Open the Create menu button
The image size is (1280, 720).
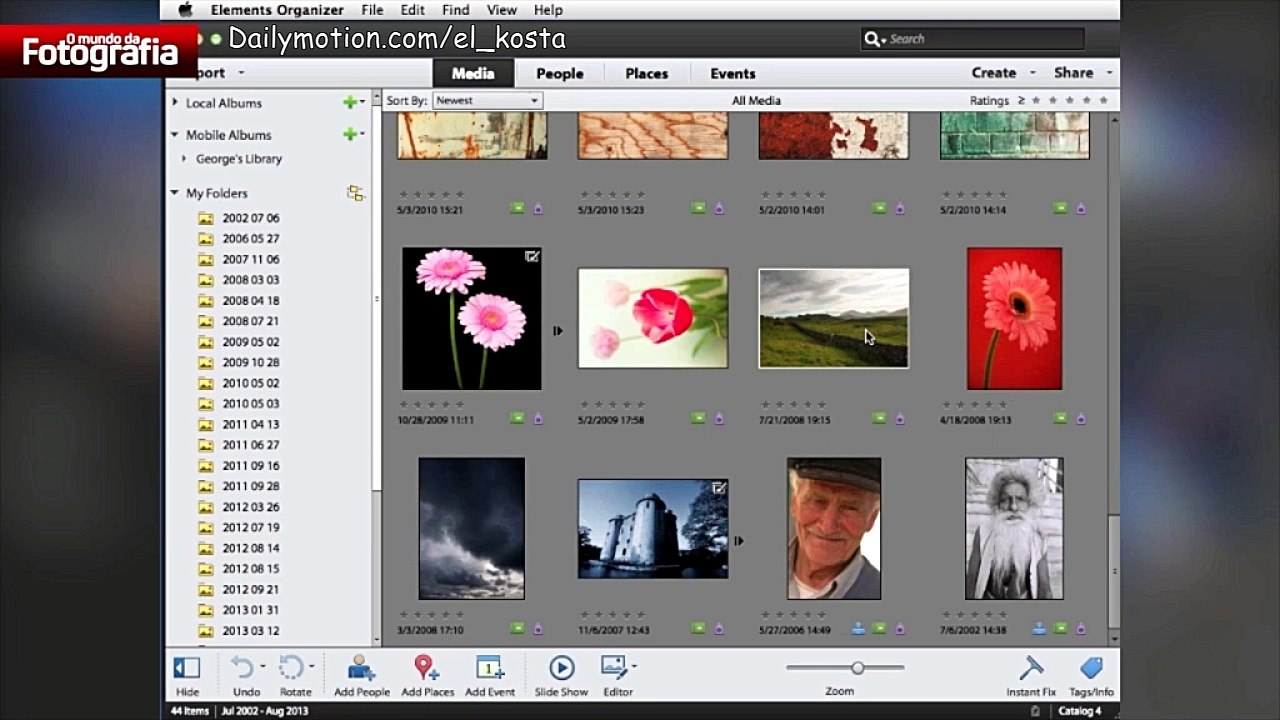pyautogui.click(x=994, y=73)
